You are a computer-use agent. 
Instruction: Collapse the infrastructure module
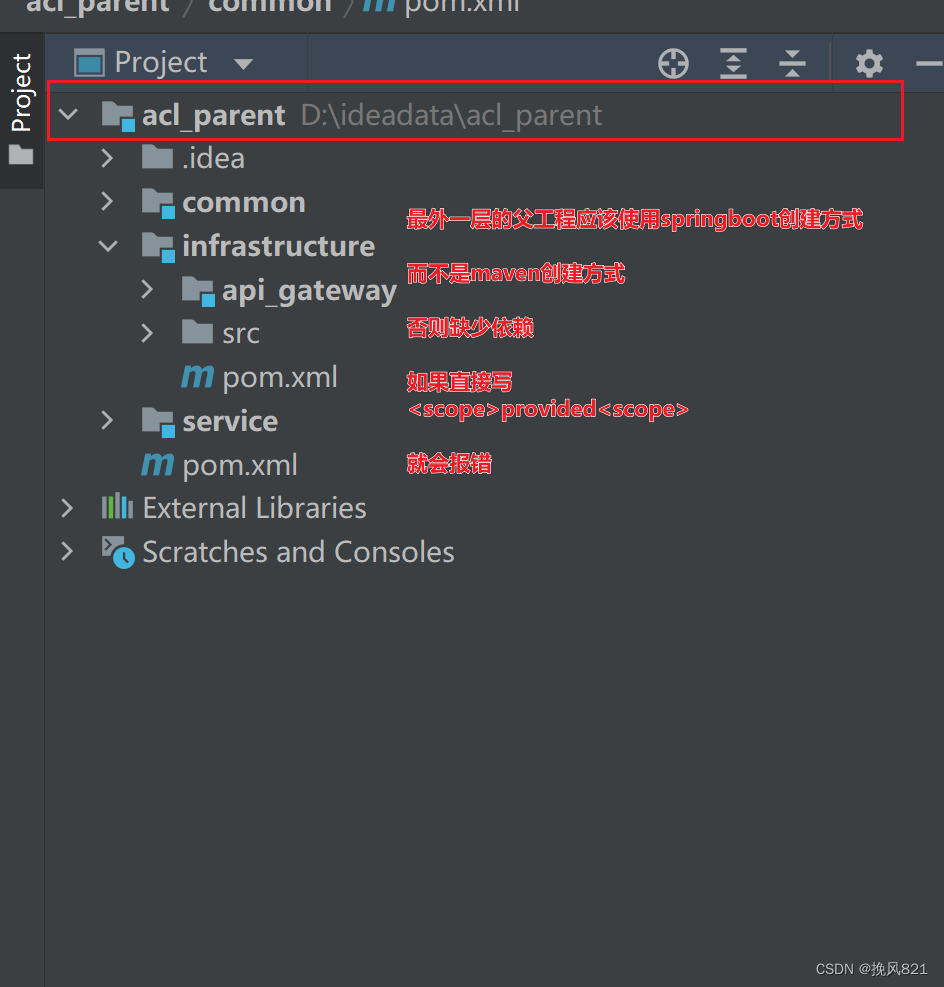pos(108,246)
